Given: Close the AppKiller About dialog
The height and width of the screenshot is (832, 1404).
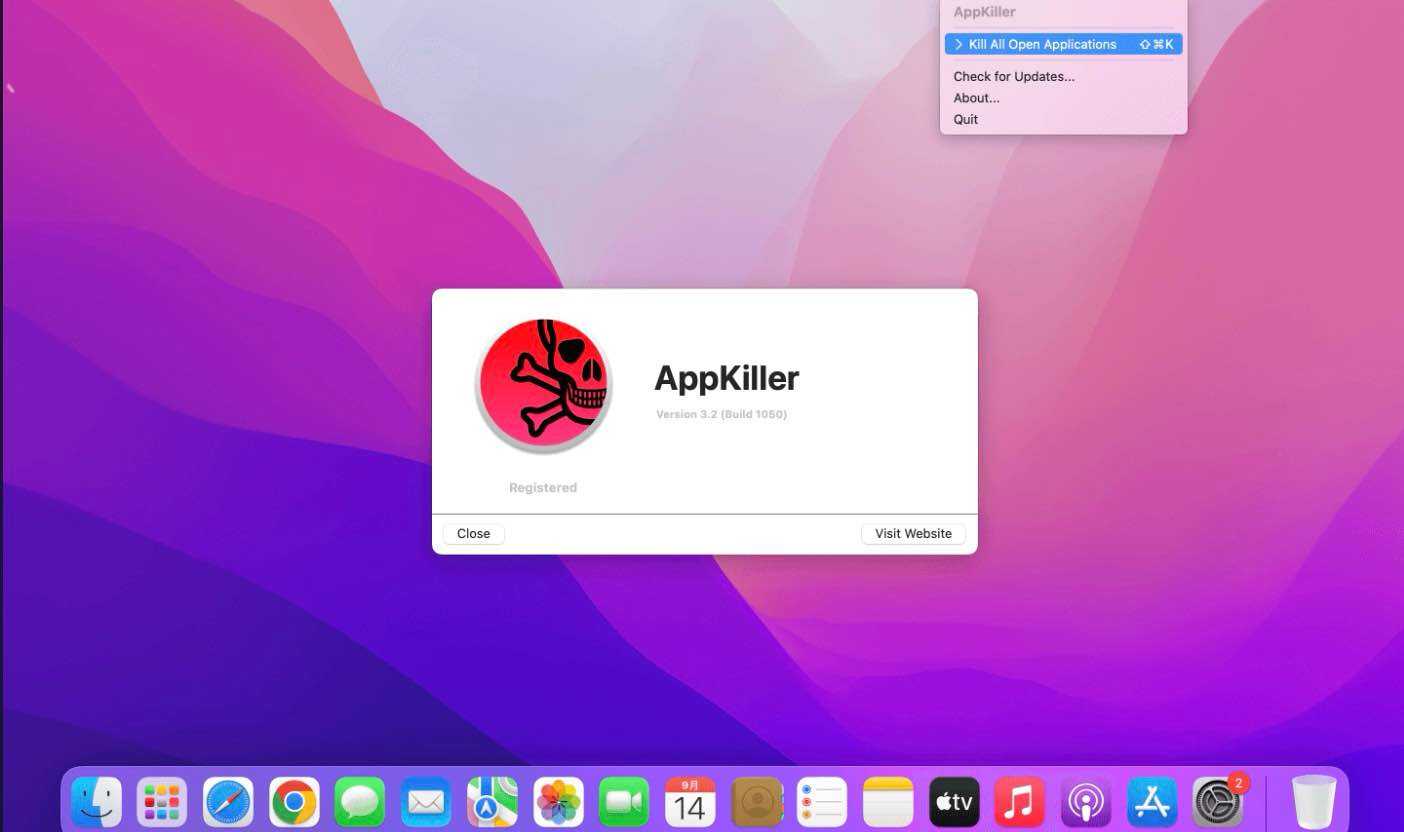Looking at the screenshot, I should coord(472,533).
